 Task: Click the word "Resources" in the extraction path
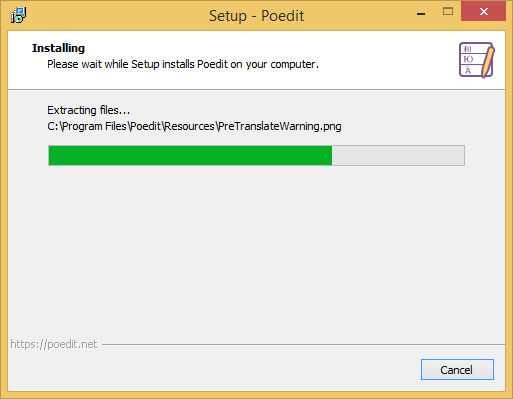coord(189,126)
